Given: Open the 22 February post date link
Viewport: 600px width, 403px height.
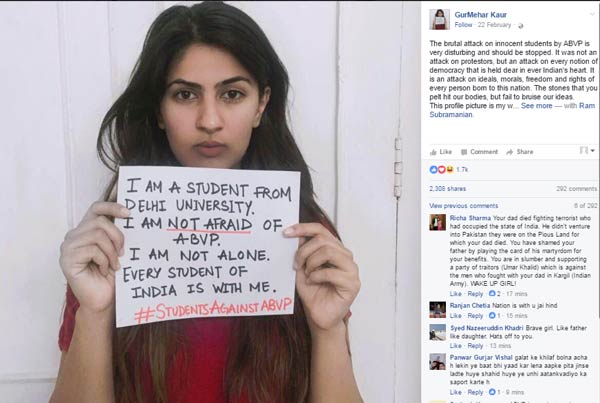Looking at the screenshot, I should pyautogui.click(x=494, y=25).
